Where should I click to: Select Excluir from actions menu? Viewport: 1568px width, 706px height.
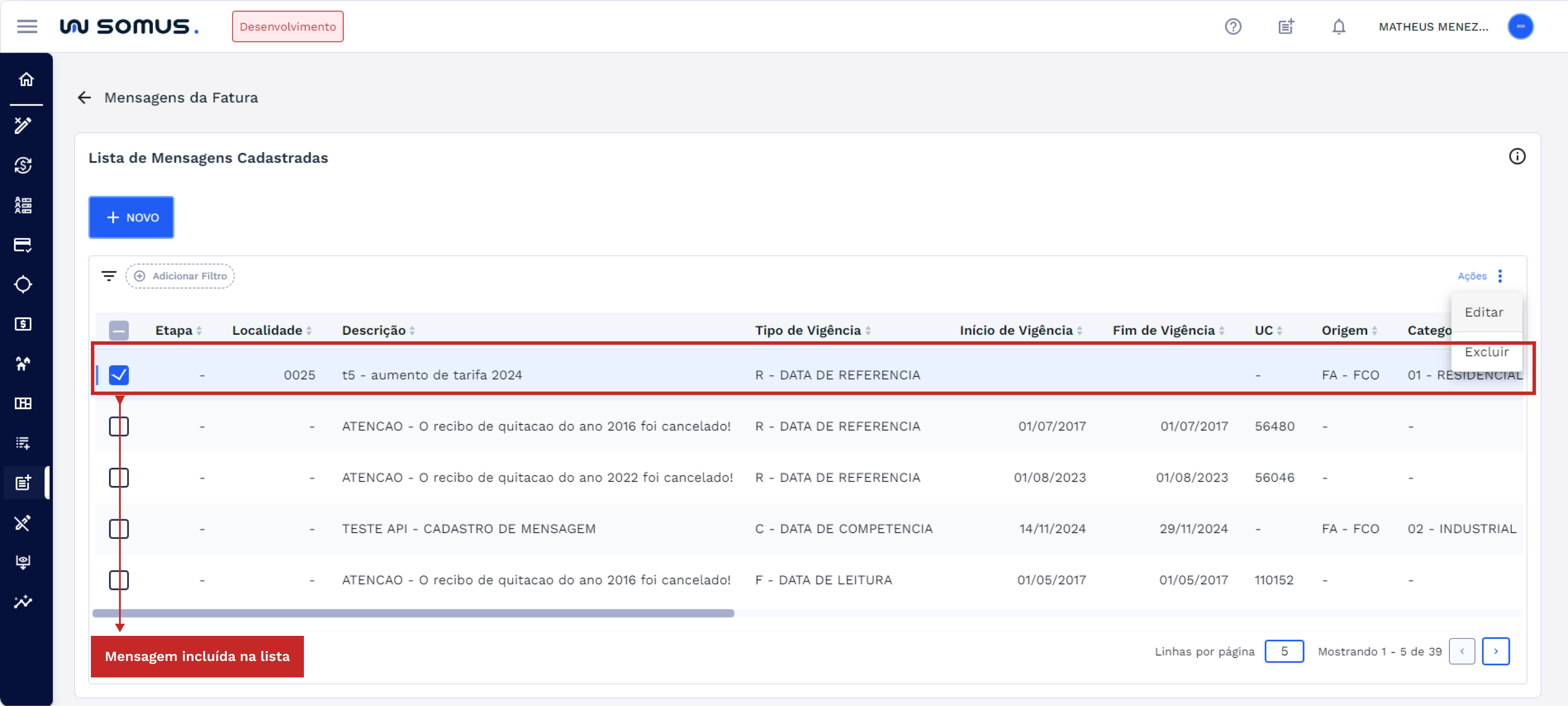coord(1486,351)
